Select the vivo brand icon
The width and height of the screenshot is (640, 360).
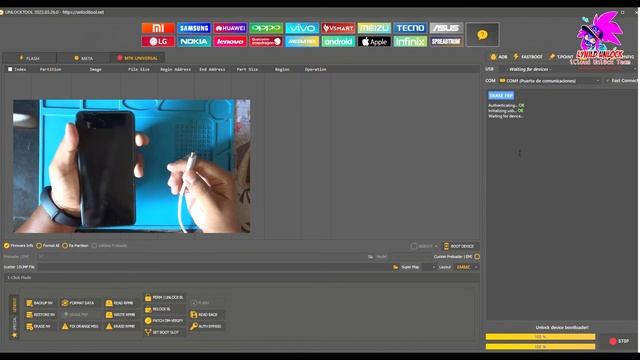[x=302, y=28]
